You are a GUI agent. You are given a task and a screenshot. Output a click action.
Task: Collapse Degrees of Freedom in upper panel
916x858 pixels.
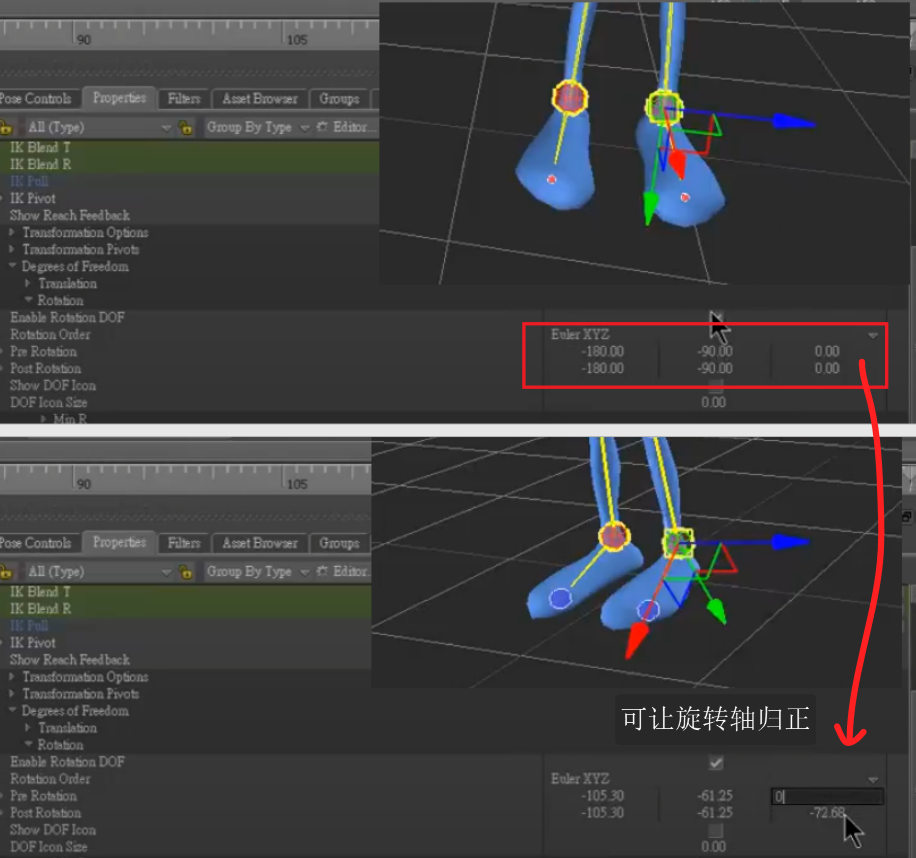(13, 267)
